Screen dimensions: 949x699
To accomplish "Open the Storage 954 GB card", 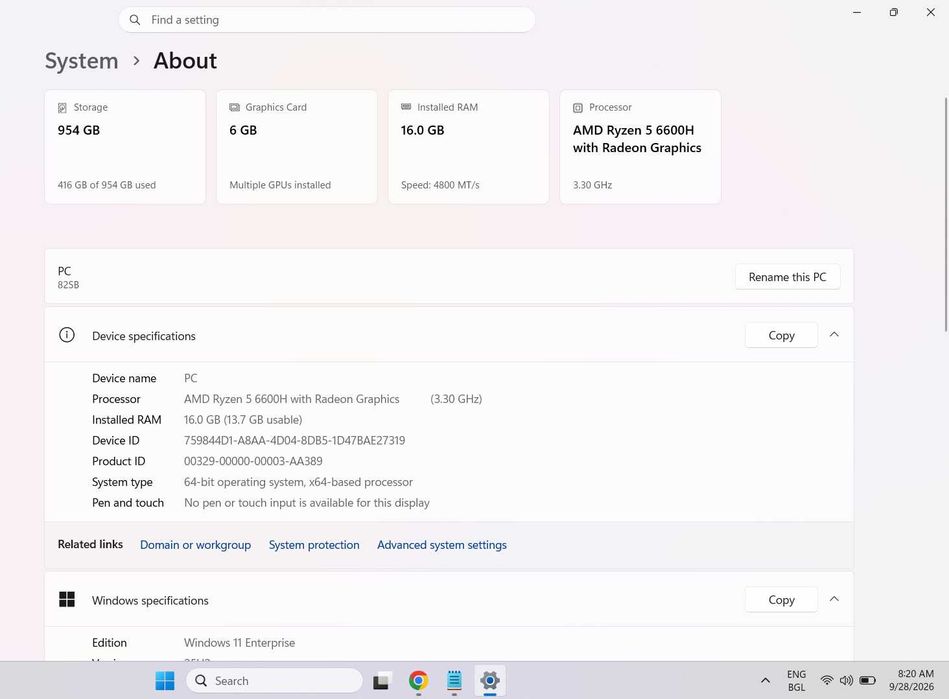I will 125,146.
